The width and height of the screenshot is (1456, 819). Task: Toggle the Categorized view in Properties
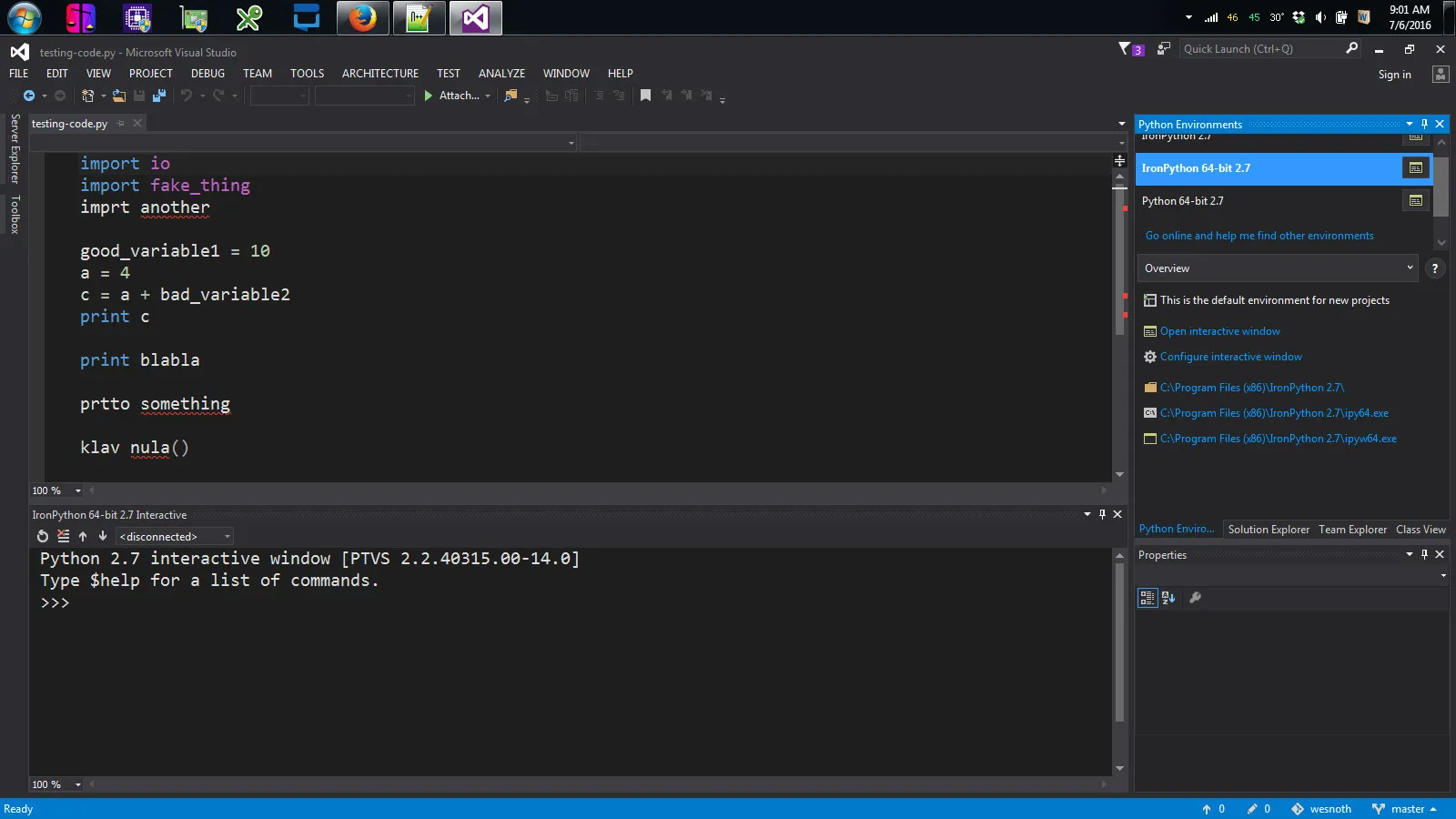1148,598
